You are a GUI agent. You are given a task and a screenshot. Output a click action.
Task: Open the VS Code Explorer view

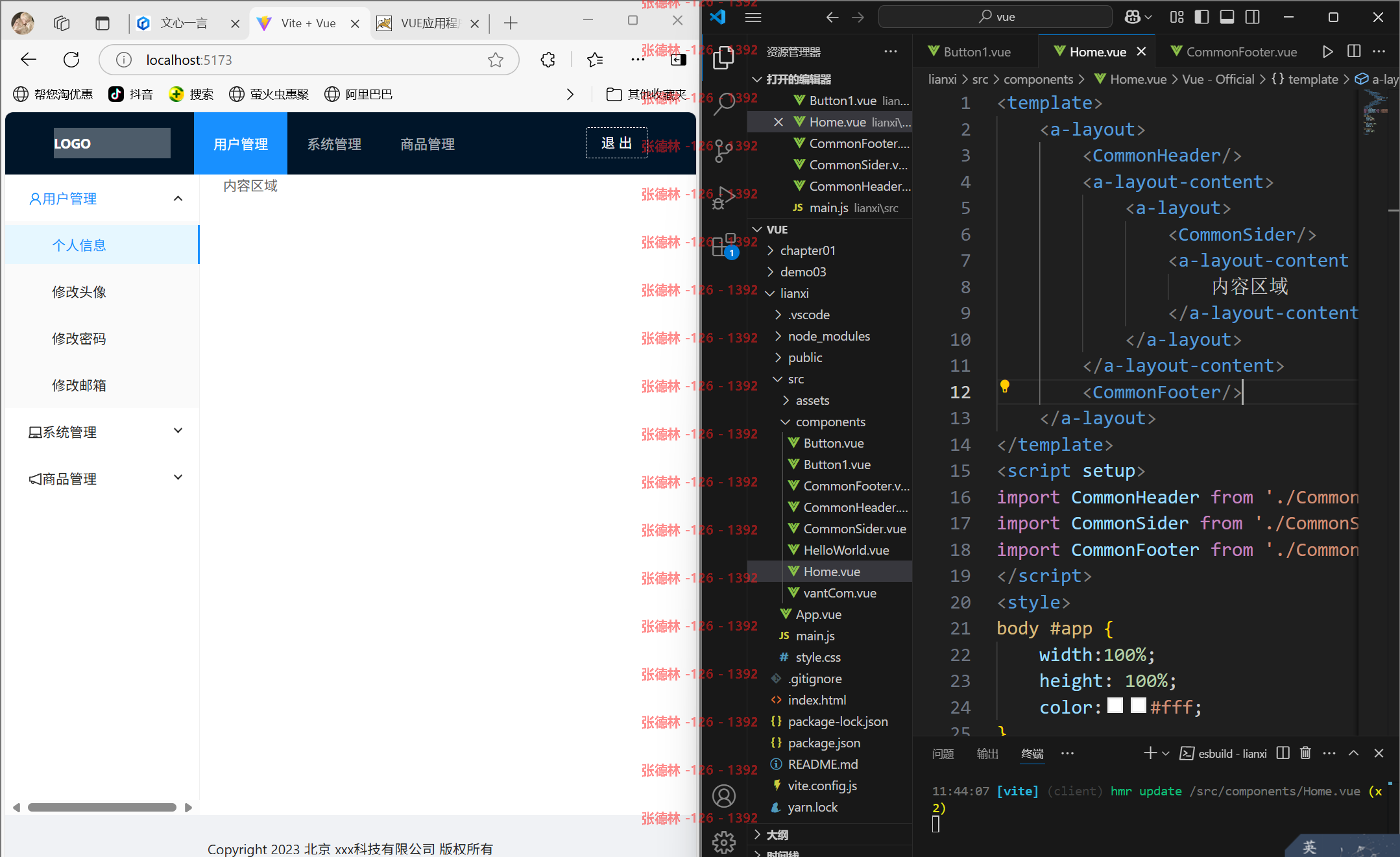pyautogui.click(x=723, y=58)
